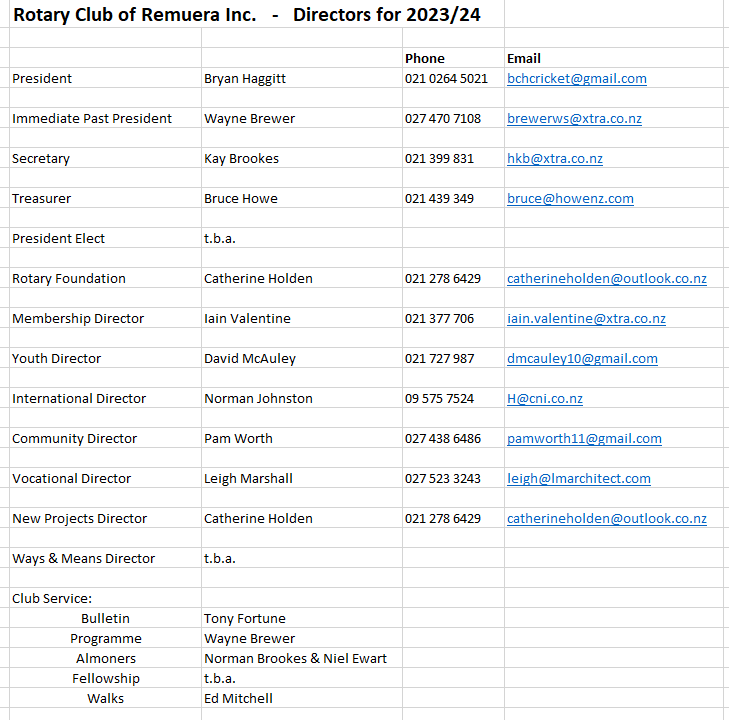Select 'Catherine Holden' in New Projects Director row
729x720 pixels.
point(302,518)
